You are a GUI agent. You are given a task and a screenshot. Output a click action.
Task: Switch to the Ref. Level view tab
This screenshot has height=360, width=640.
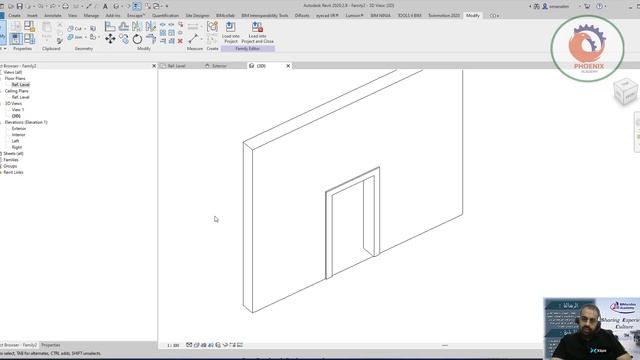tap(176, 66)
